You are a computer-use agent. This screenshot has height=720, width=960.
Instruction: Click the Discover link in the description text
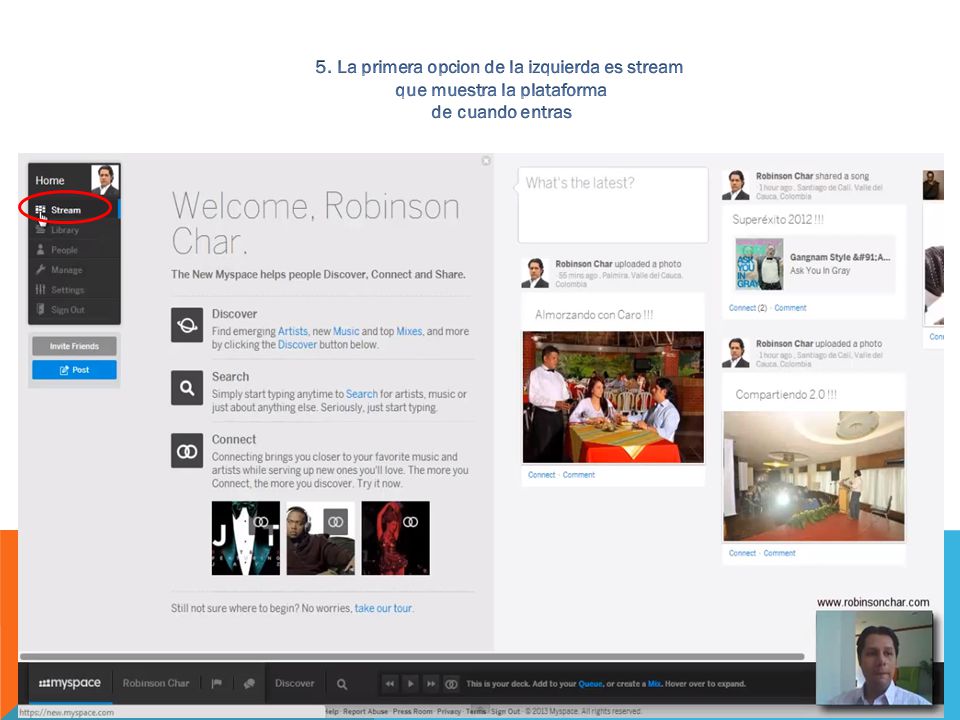(297, 345)
